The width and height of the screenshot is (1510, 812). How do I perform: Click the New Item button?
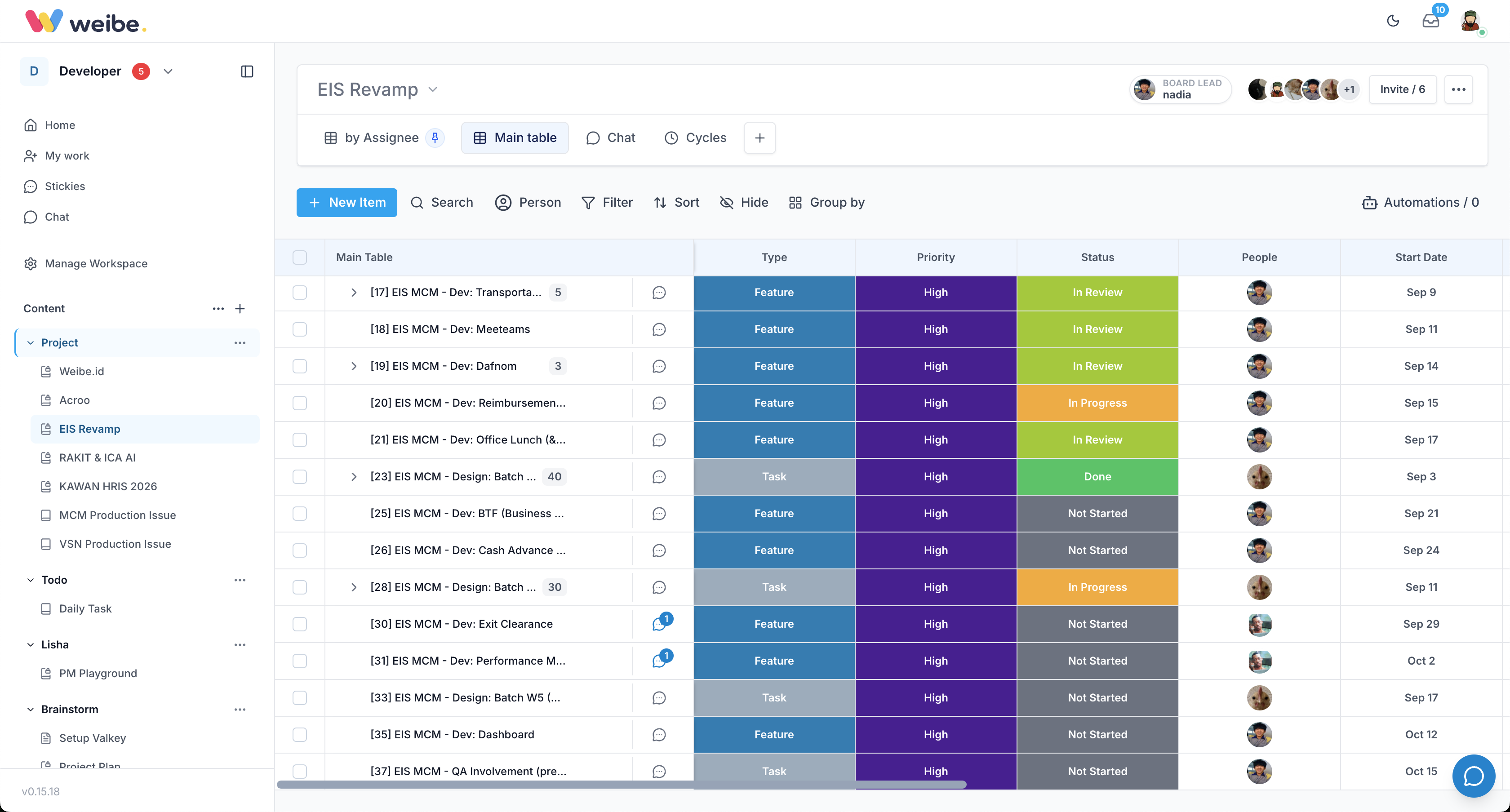(346, 202)
